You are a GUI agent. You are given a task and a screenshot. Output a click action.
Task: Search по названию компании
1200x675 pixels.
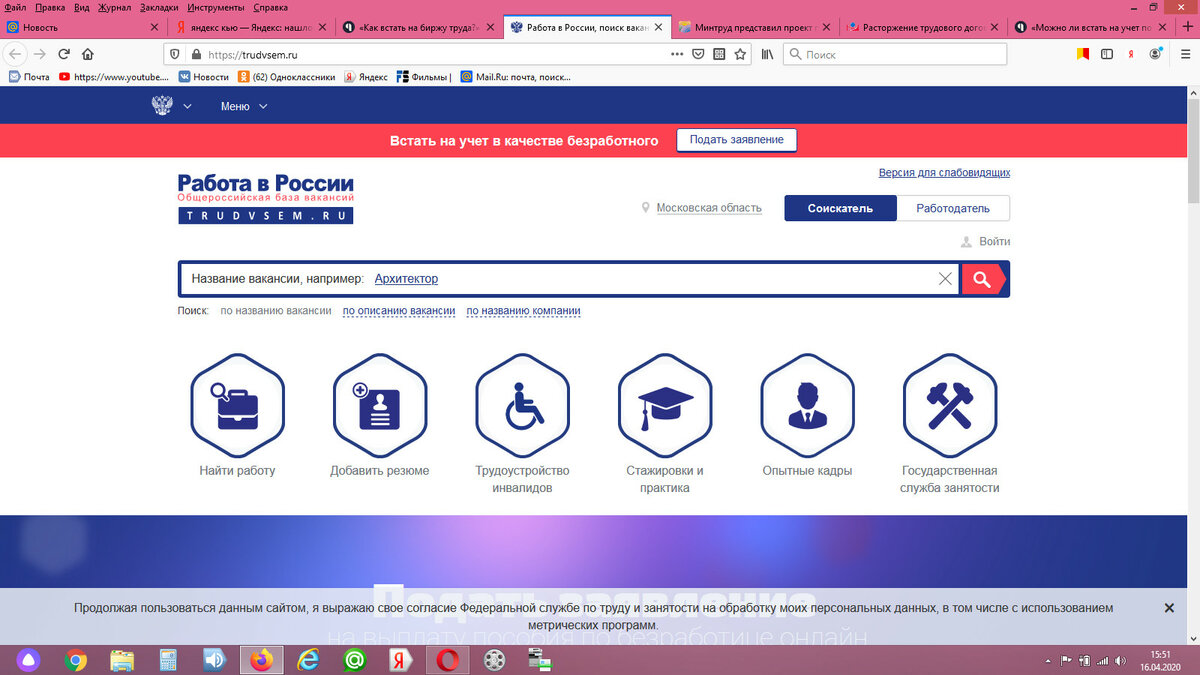(523, 311)
